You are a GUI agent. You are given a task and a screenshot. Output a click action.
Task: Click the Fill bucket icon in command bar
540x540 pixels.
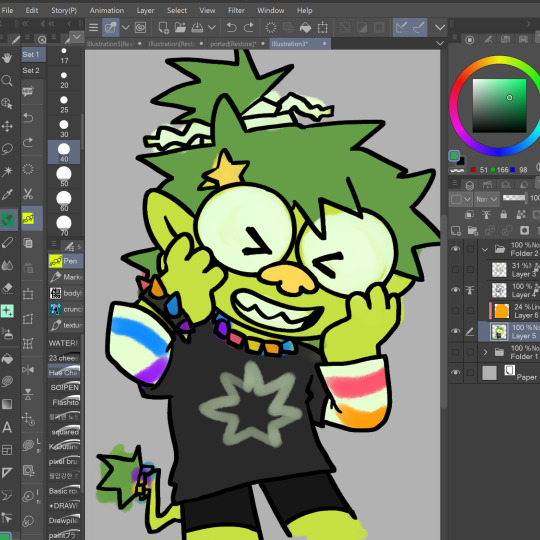pos(305,27)
